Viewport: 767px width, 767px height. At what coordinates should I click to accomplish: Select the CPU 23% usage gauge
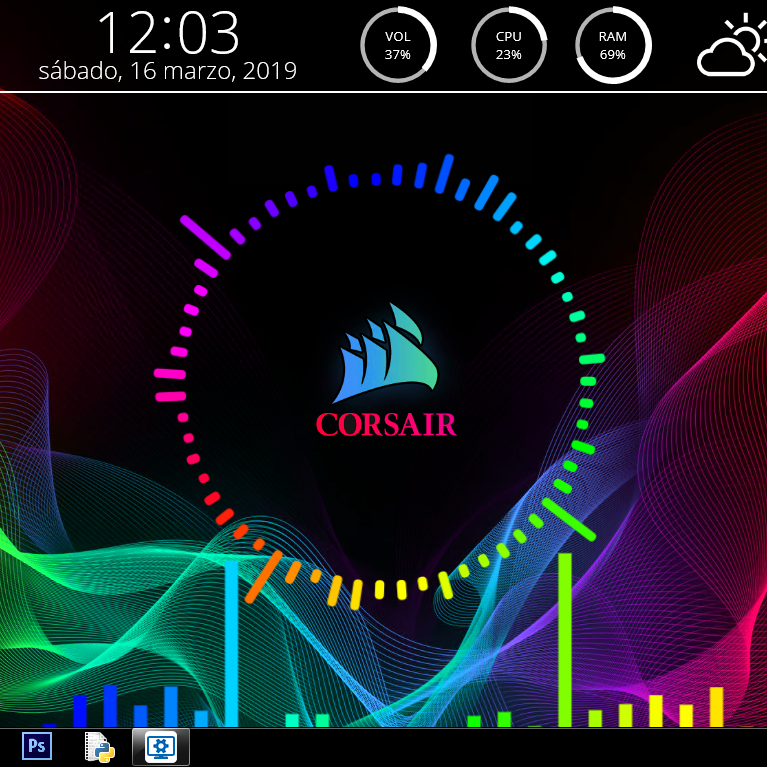(x=509, y=46)
